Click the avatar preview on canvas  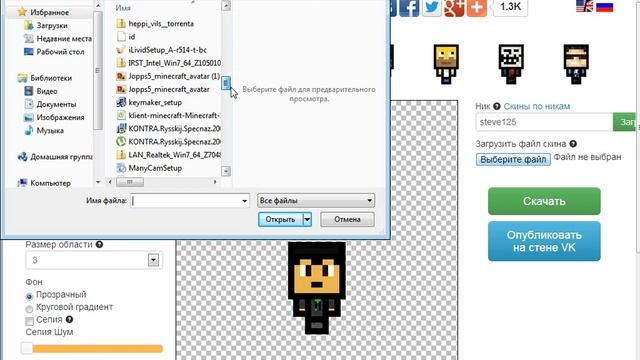point(317,288)
